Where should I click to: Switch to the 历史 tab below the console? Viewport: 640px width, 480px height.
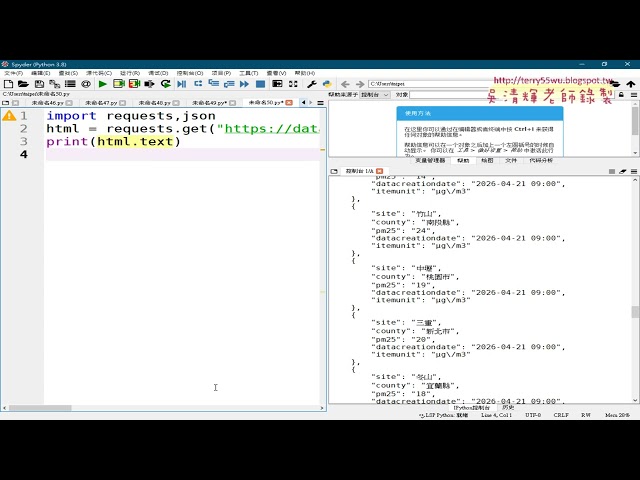[x=508, y=408]
